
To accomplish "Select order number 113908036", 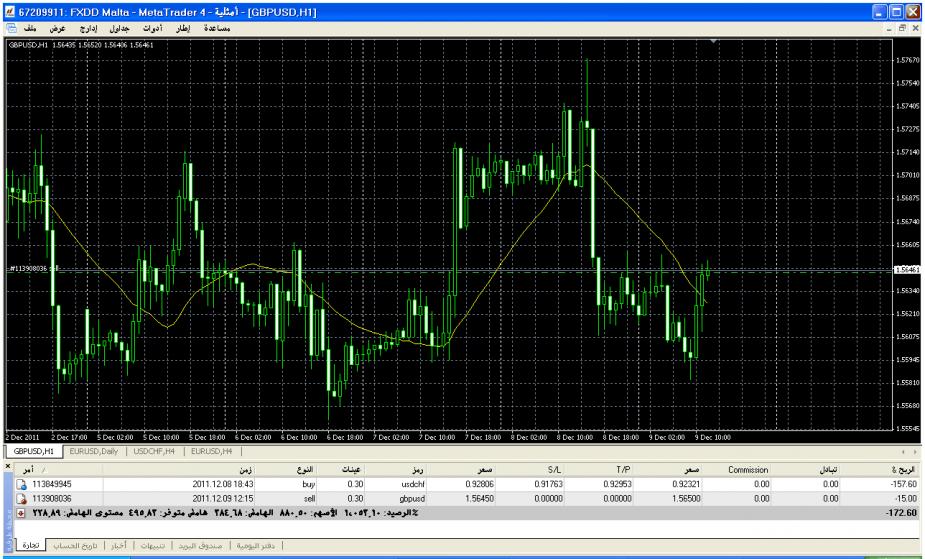I will click(x=52, y=499).
